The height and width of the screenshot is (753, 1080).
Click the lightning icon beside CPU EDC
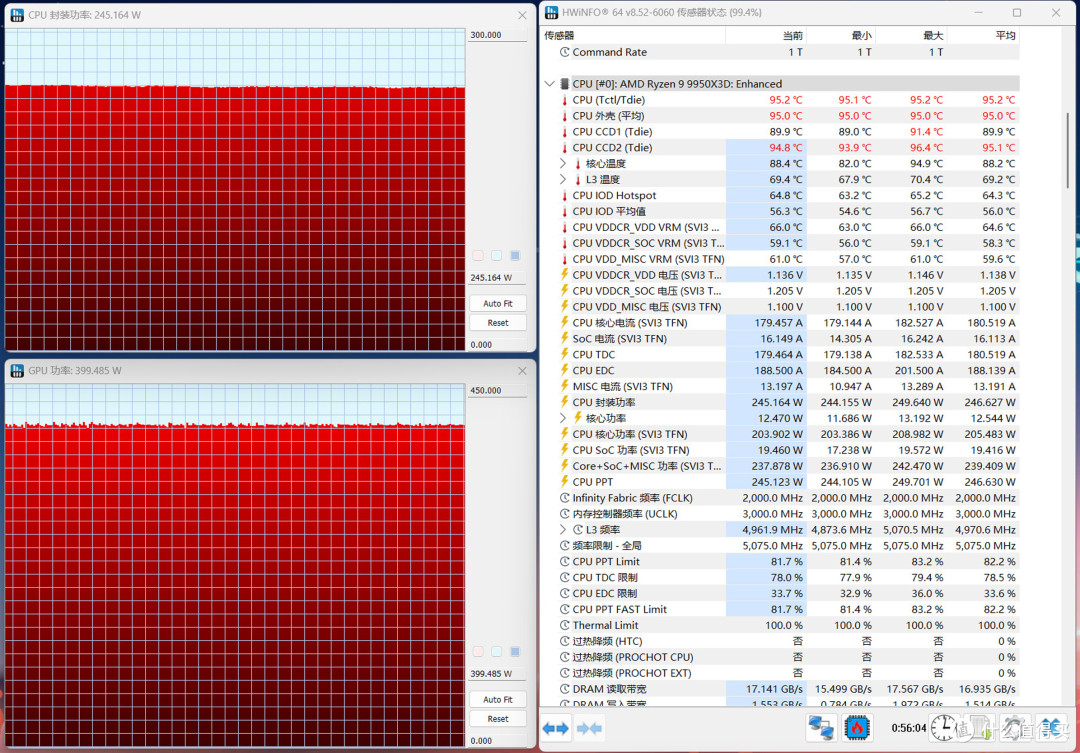pyautogui.click(x=565, y=370)
